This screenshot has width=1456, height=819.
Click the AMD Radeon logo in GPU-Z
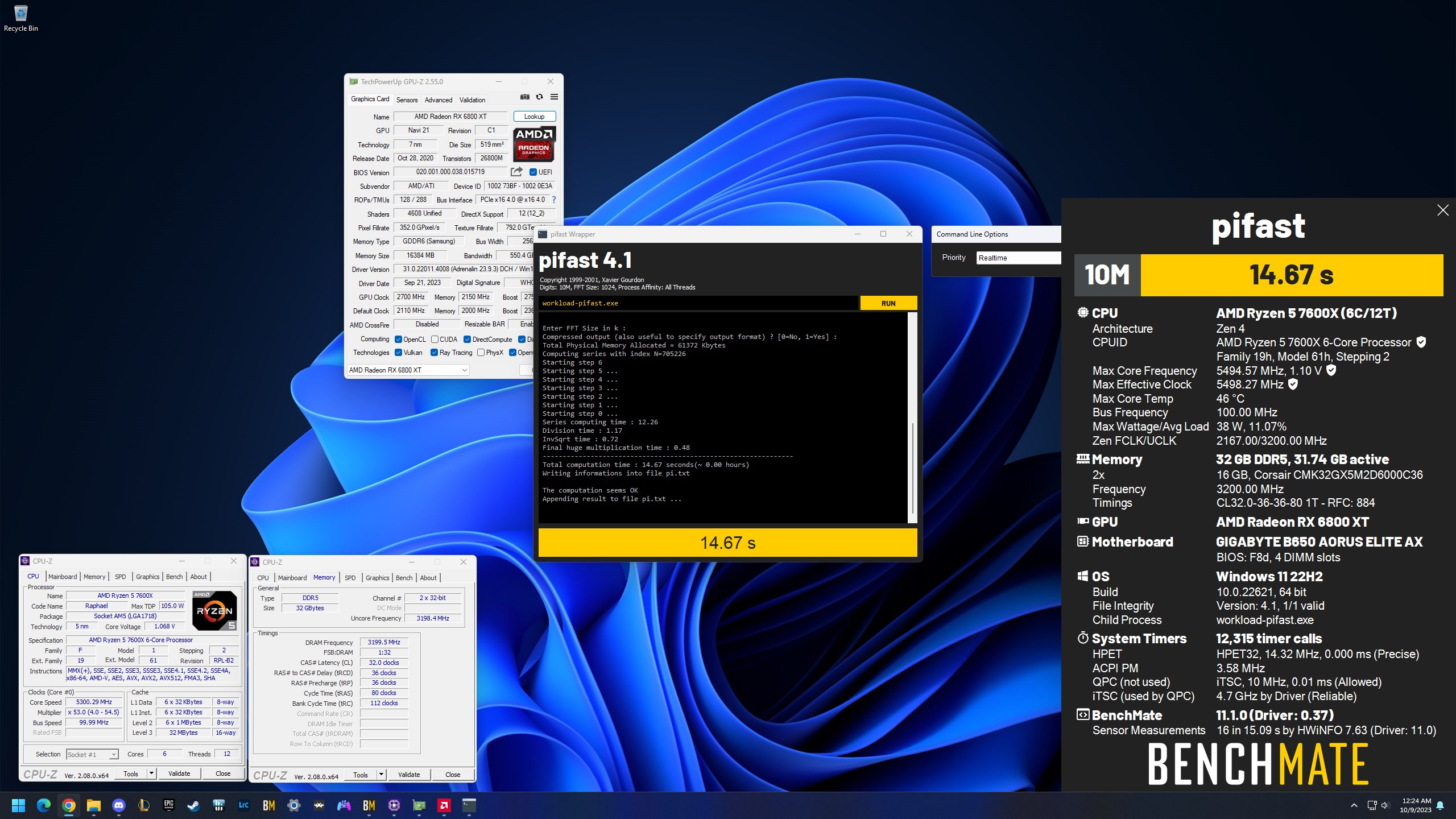[534, 144]
